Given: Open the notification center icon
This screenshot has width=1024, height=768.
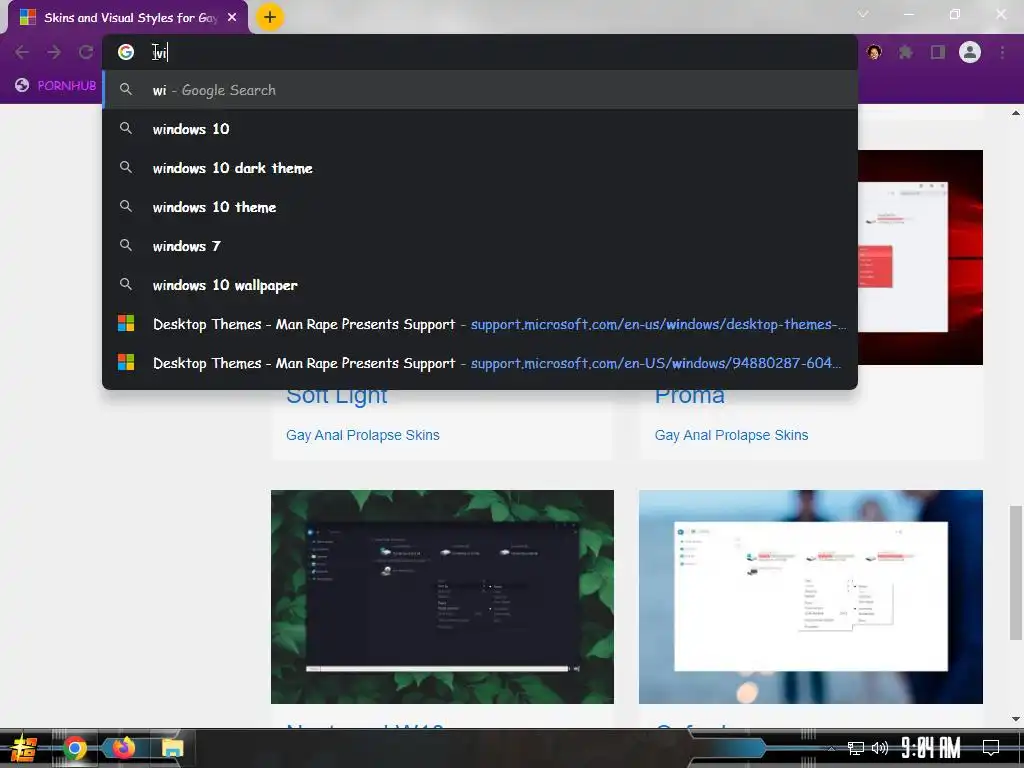Looking at the screenshot, I should (991, 748).
